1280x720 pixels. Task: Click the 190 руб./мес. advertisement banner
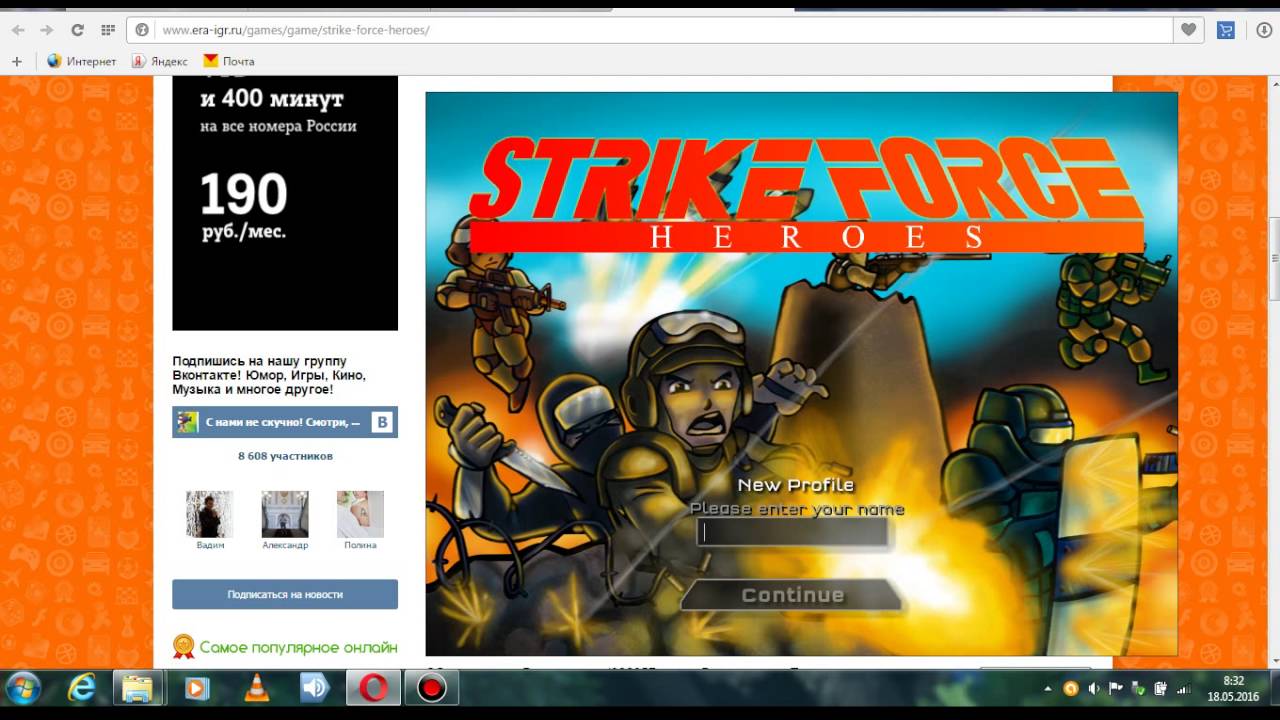pos(285,203)
